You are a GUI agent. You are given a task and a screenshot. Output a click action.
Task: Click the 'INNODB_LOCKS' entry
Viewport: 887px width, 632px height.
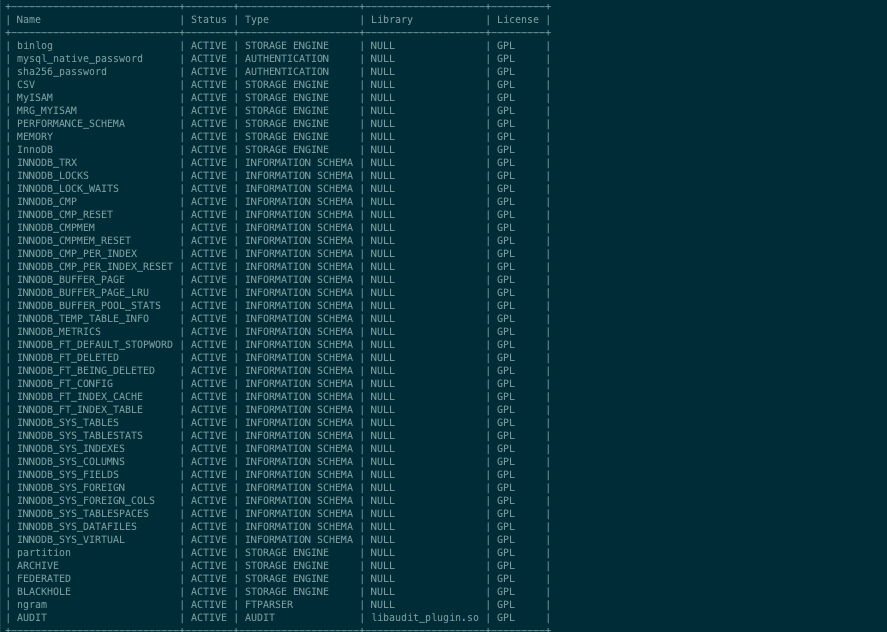(53, 176)
